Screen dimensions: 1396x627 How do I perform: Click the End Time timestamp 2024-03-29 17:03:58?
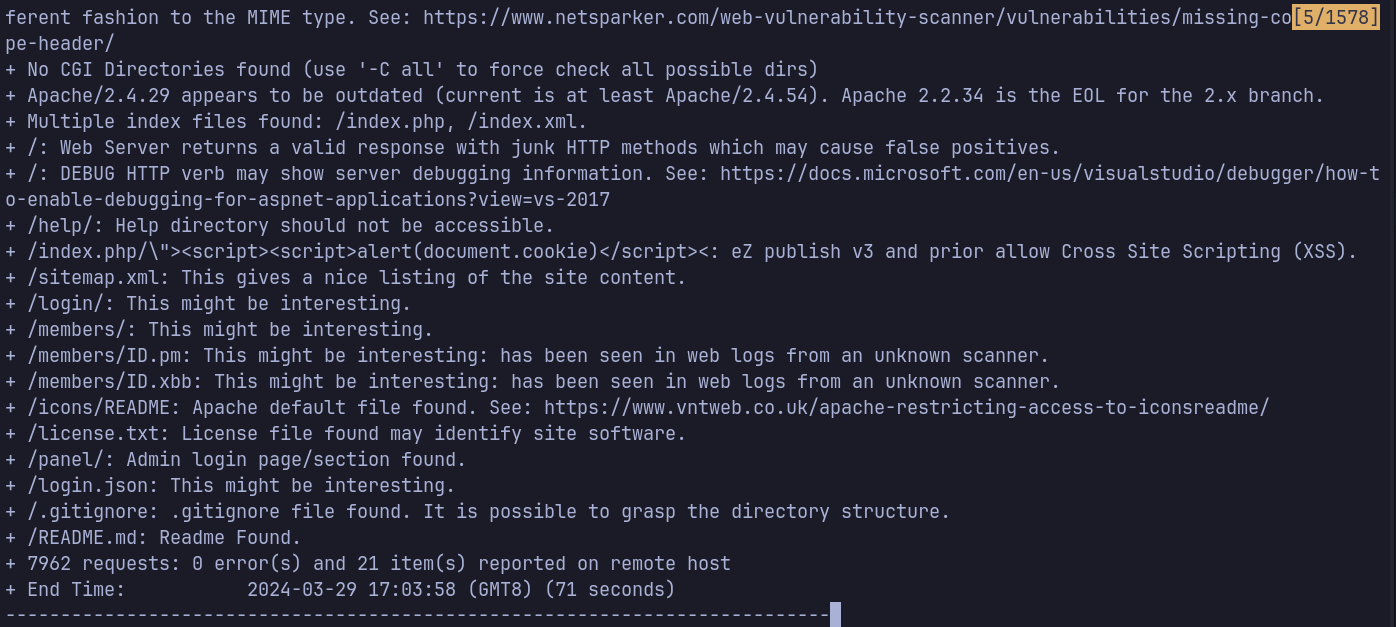coord(352,590)
